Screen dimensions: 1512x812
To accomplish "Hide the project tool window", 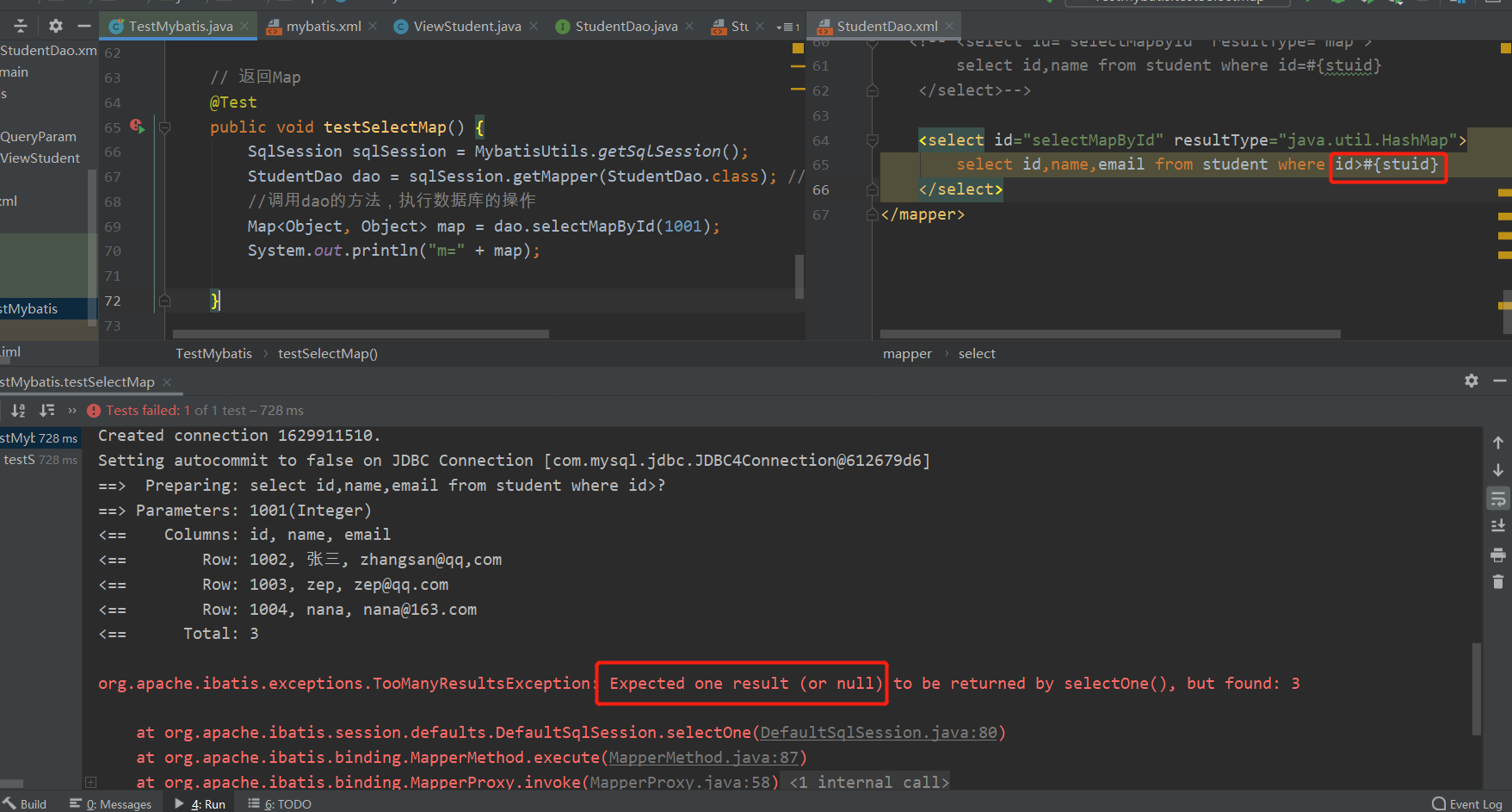I will pos(83,26).
